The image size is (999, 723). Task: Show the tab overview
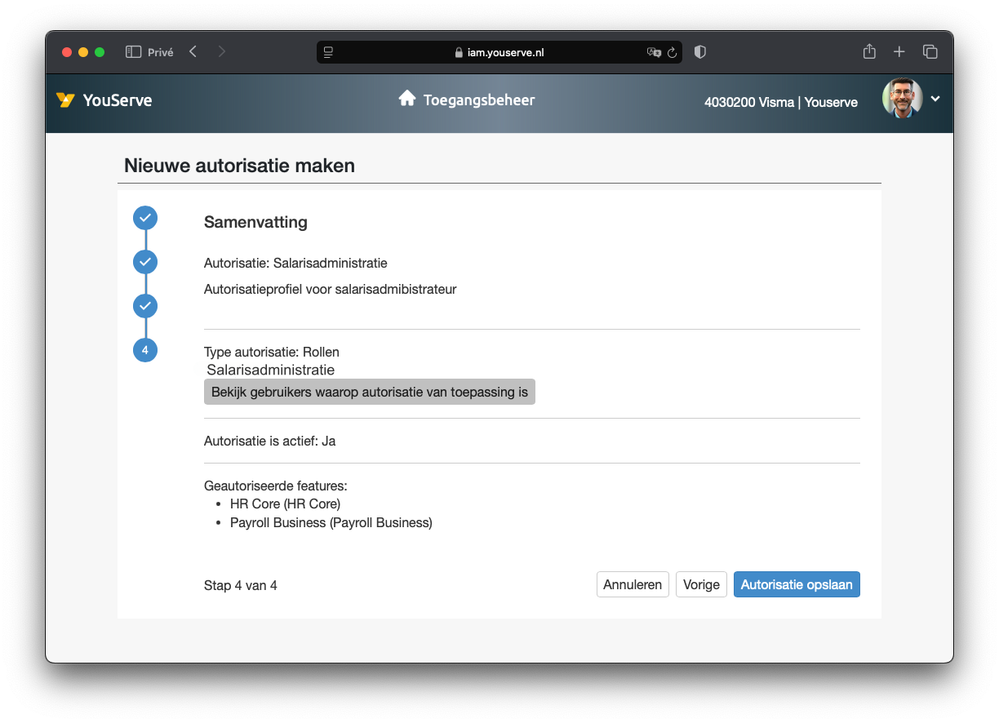[930, 52]
